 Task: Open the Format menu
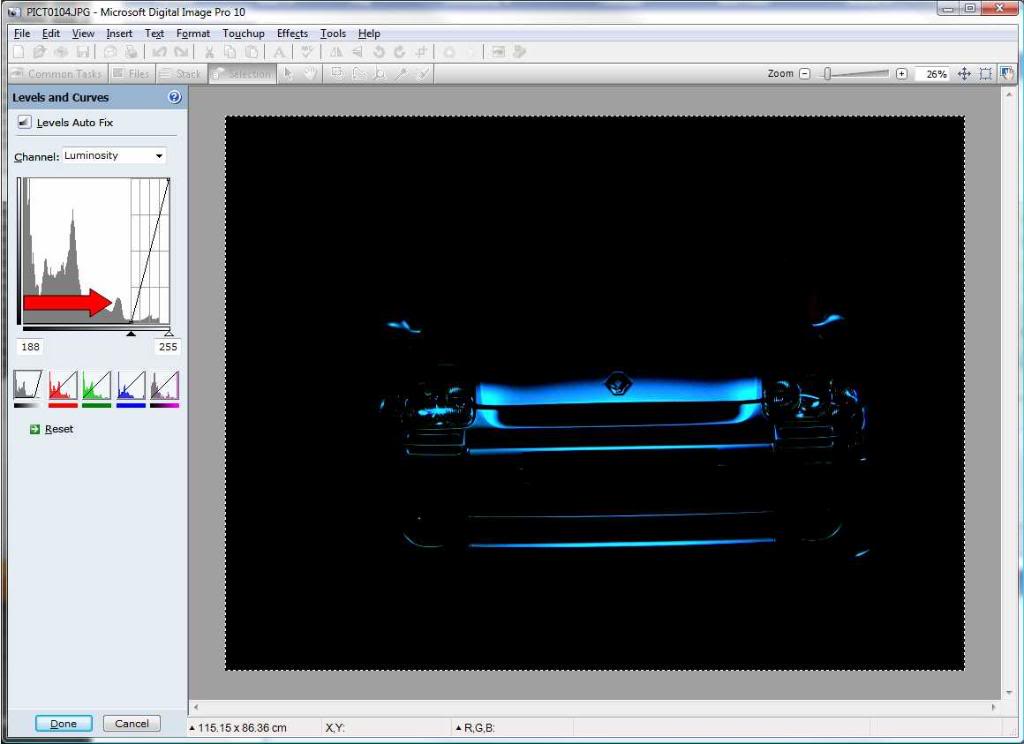coord(193,33)
